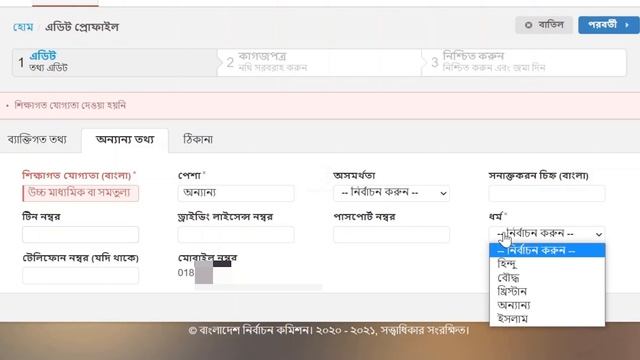This screenshot has height=360, width=640.
Task: Choose খ্রিস্টান from religion list
Action: tap(547, 291)
